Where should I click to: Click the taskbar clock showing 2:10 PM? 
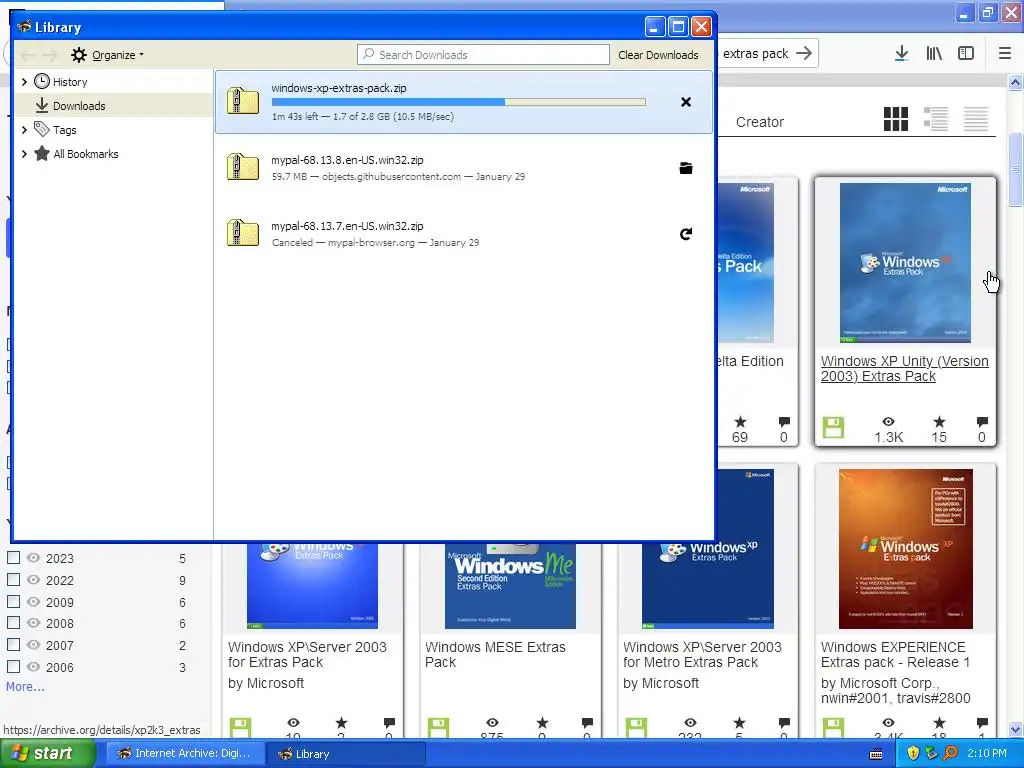tap(986, 753)
